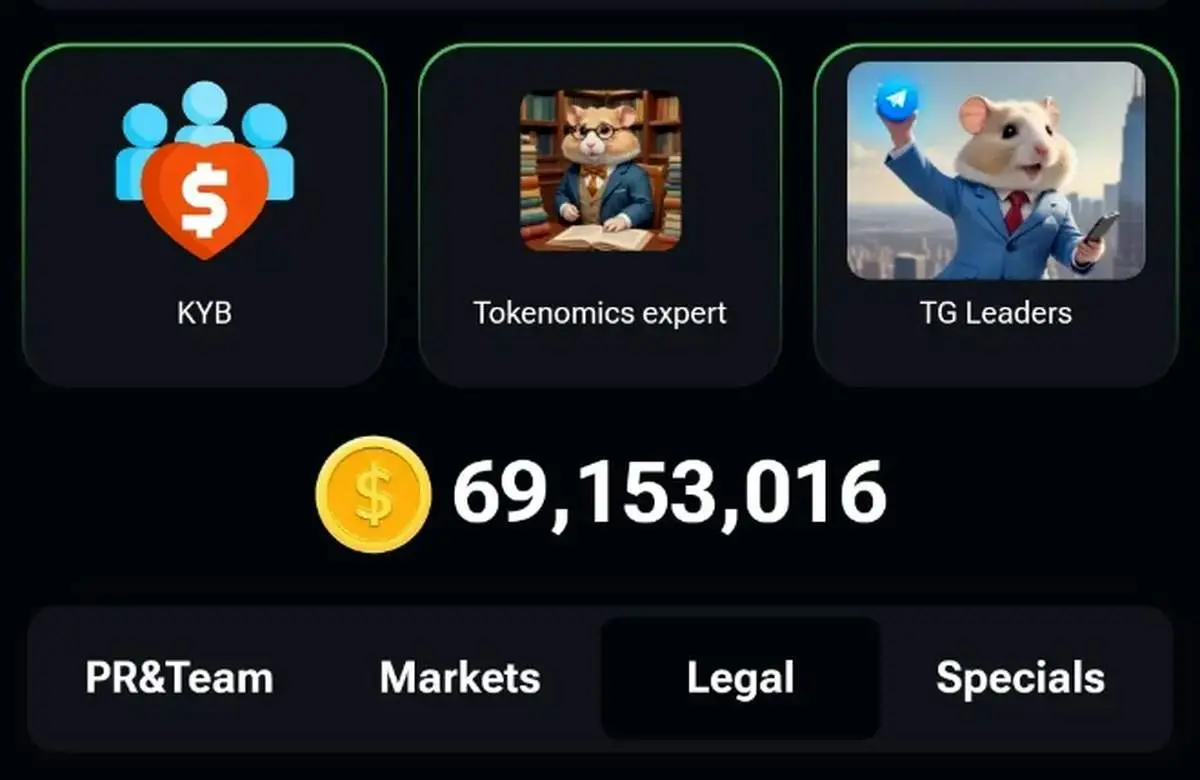1200x780 pixels.
Task: Open the TG Leaders hamster picture
Action: 996,170
